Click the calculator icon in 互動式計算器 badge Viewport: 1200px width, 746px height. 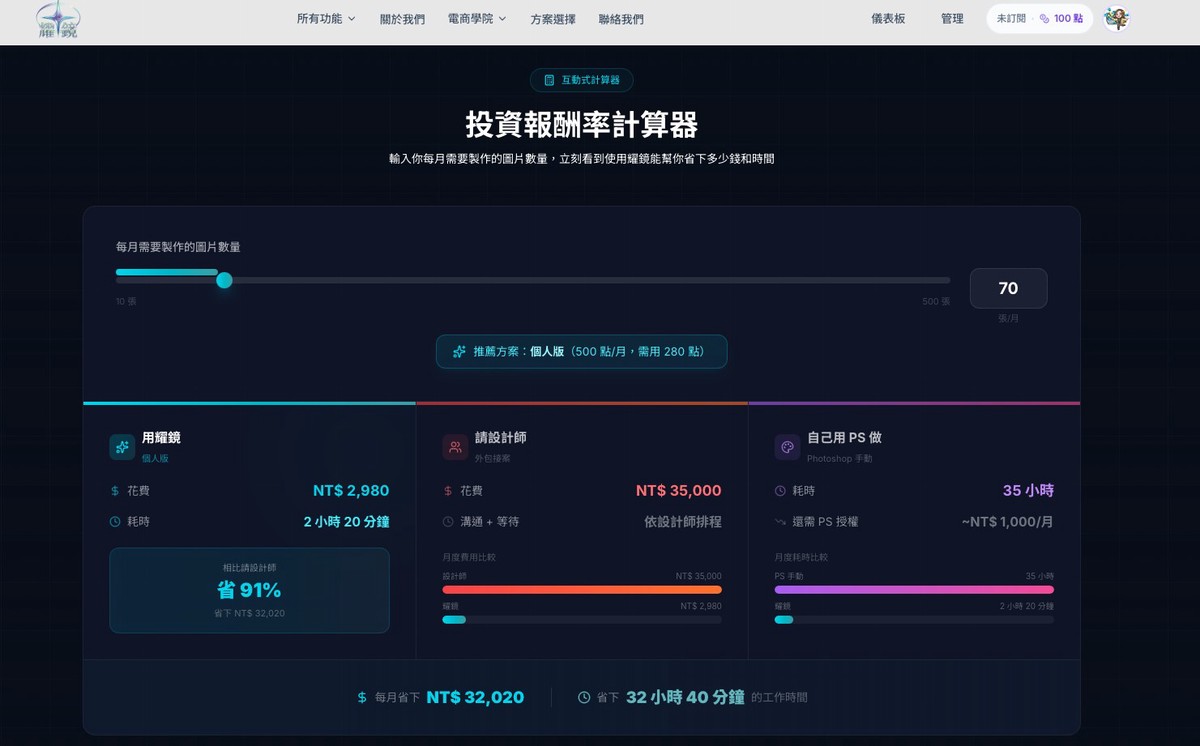tap(549, 80)
